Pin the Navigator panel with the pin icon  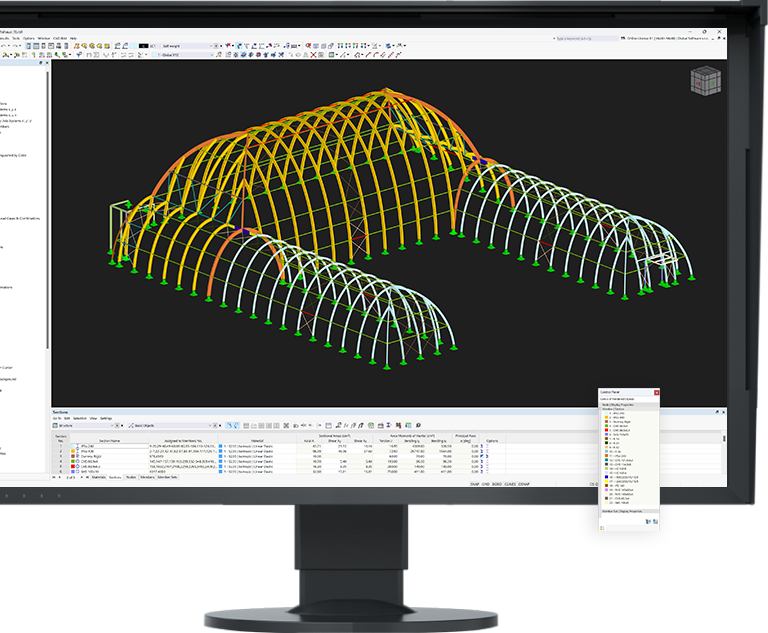(41, 63)
